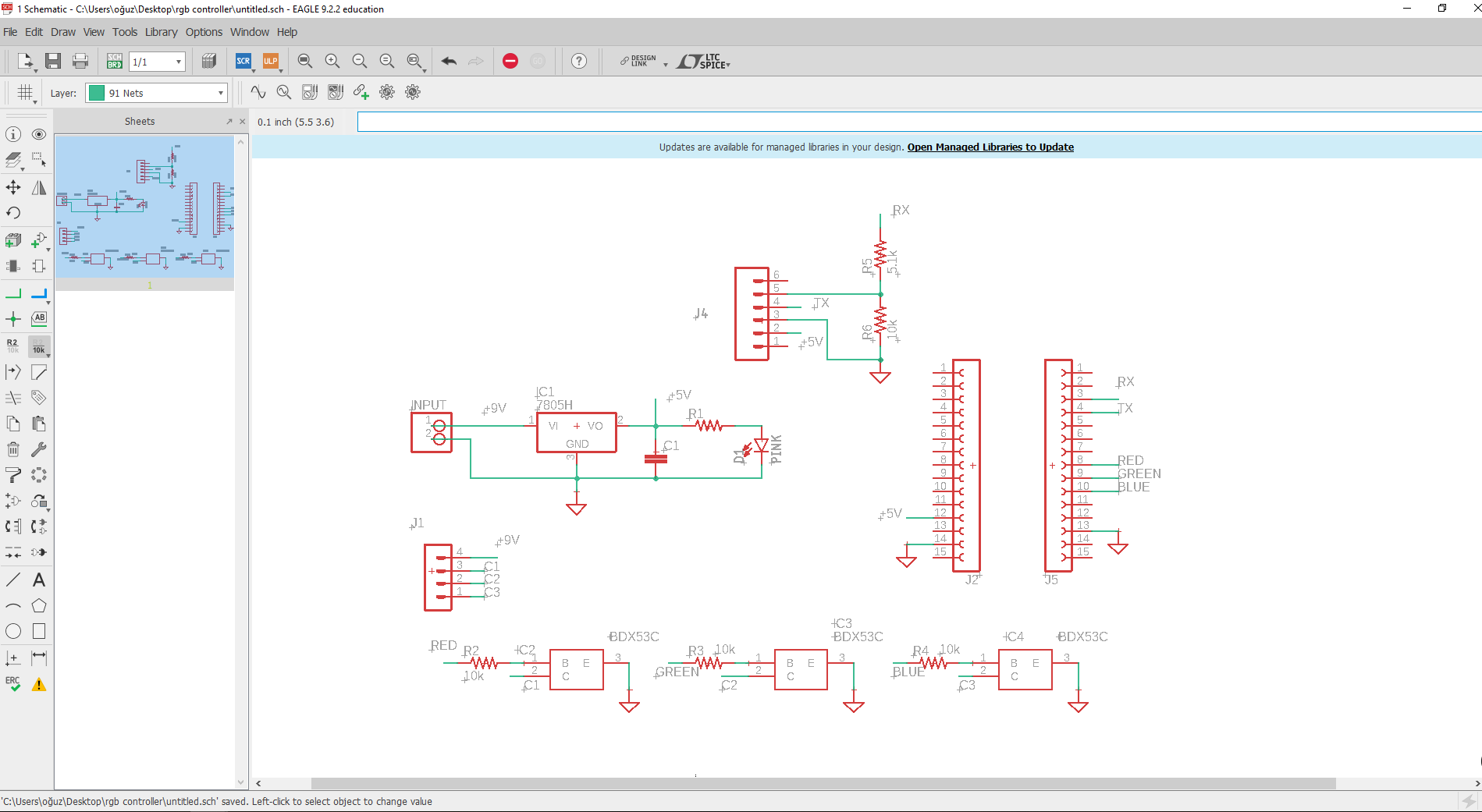Open the Layer dropdown showing 91 Nets
1482x812 pixels.
[x=157, y=93]
